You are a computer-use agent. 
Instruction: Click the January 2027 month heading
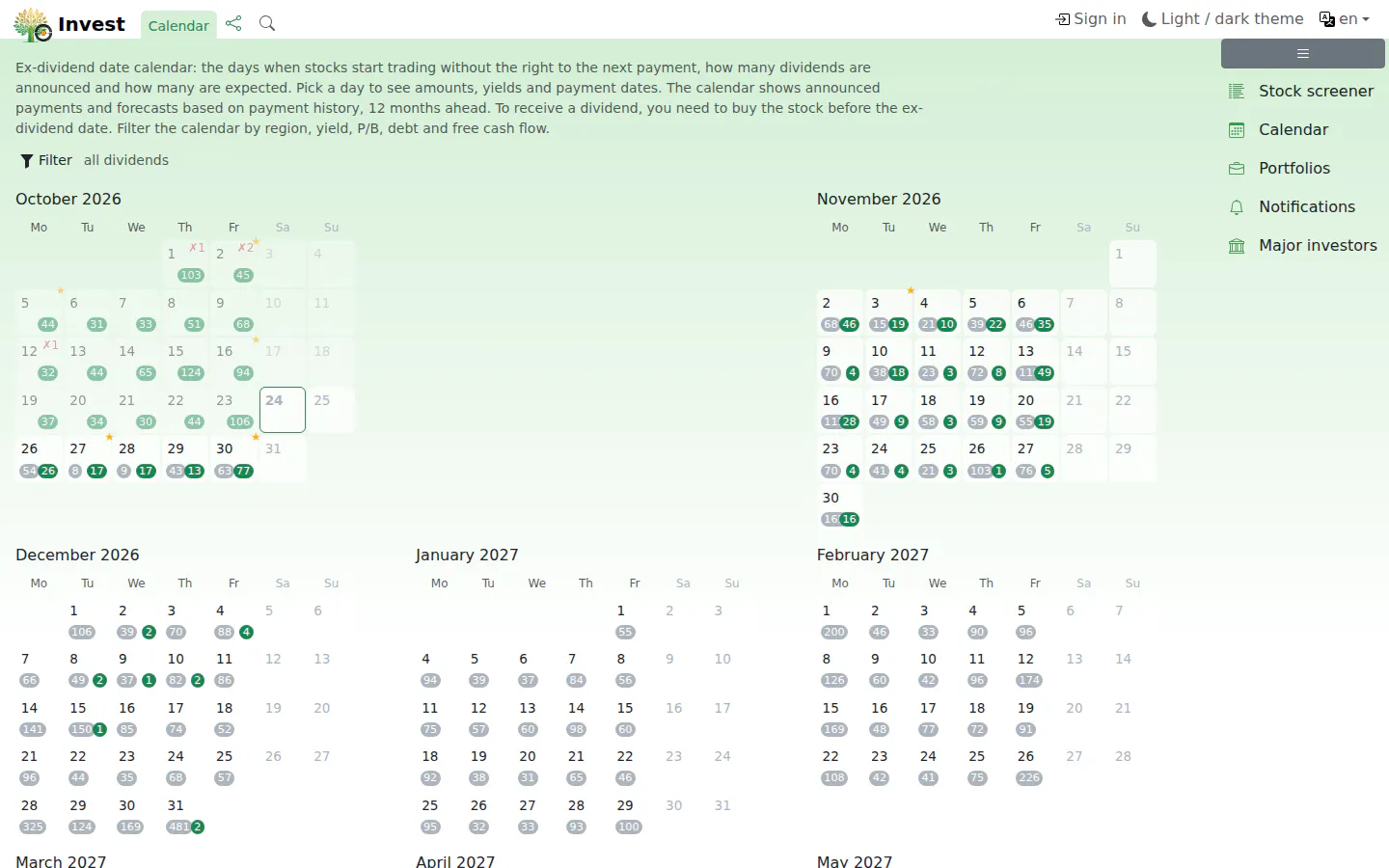[x=467, y=555]
